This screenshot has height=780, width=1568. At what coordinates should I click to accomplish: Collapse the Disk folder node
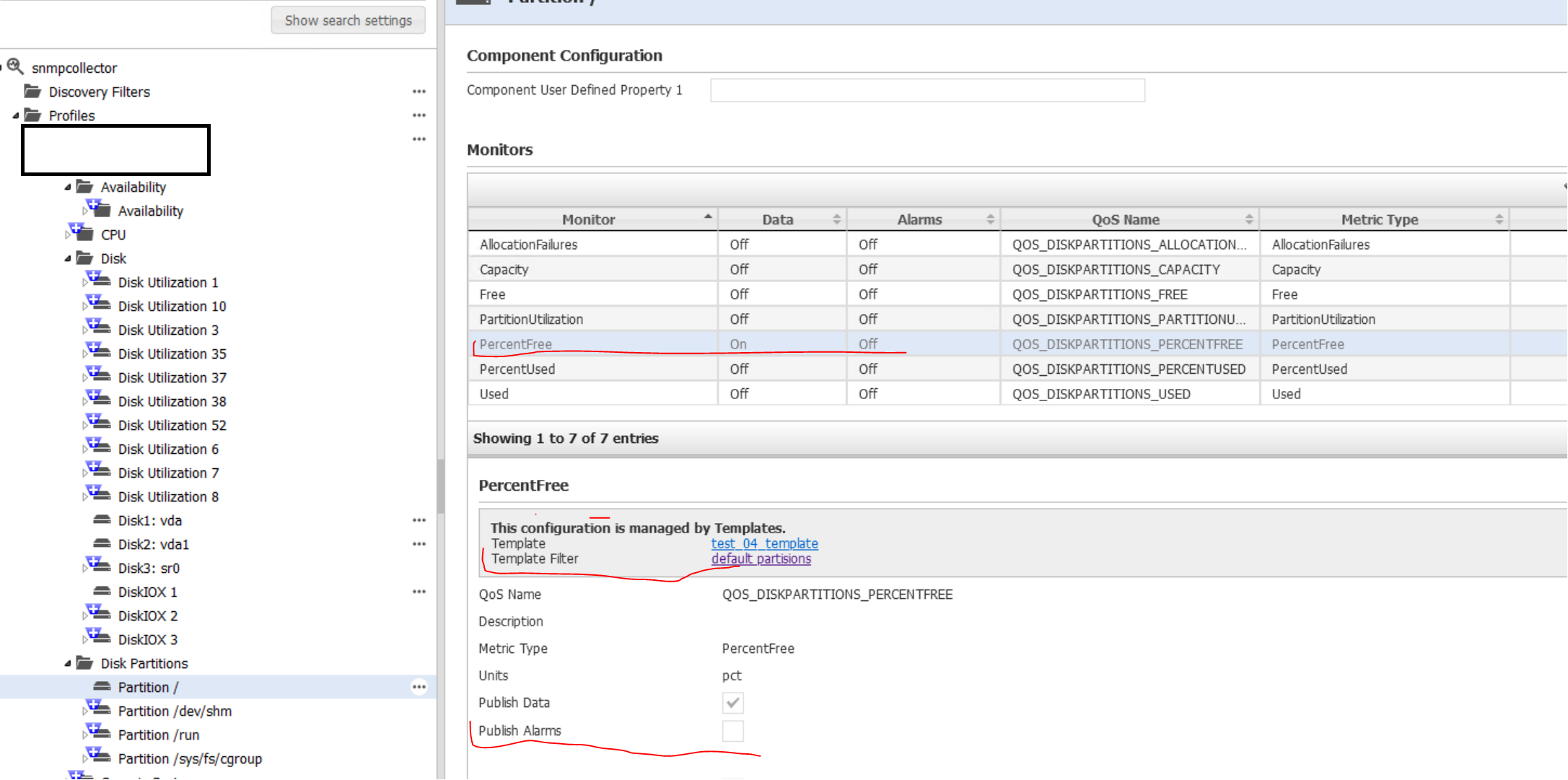point(68,258)
